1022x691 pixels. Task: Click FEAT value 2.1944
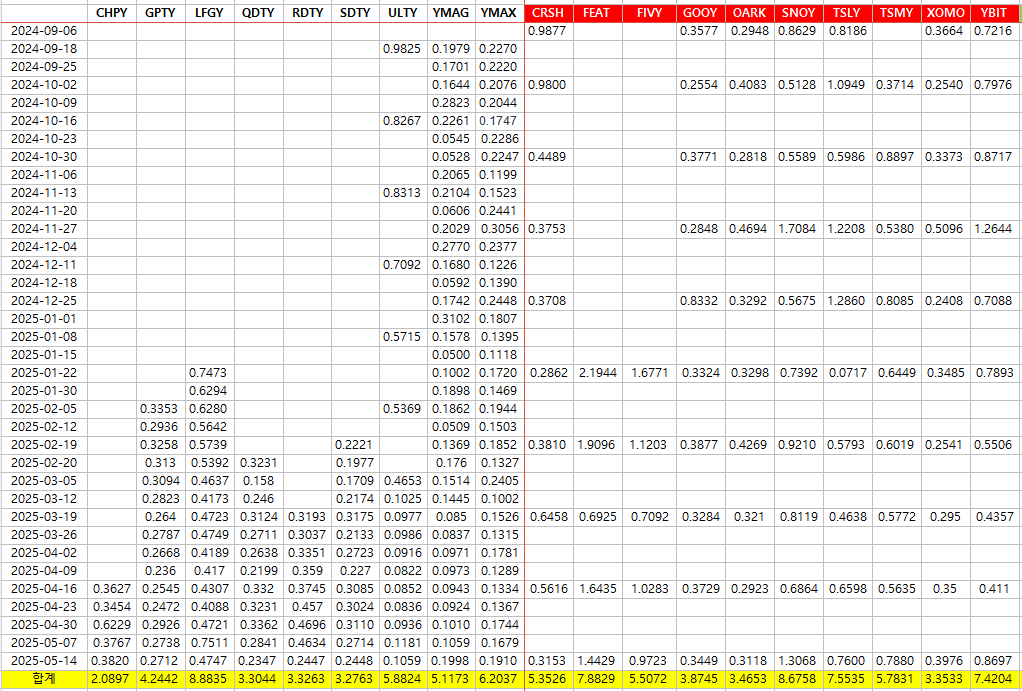coord(597,373)
